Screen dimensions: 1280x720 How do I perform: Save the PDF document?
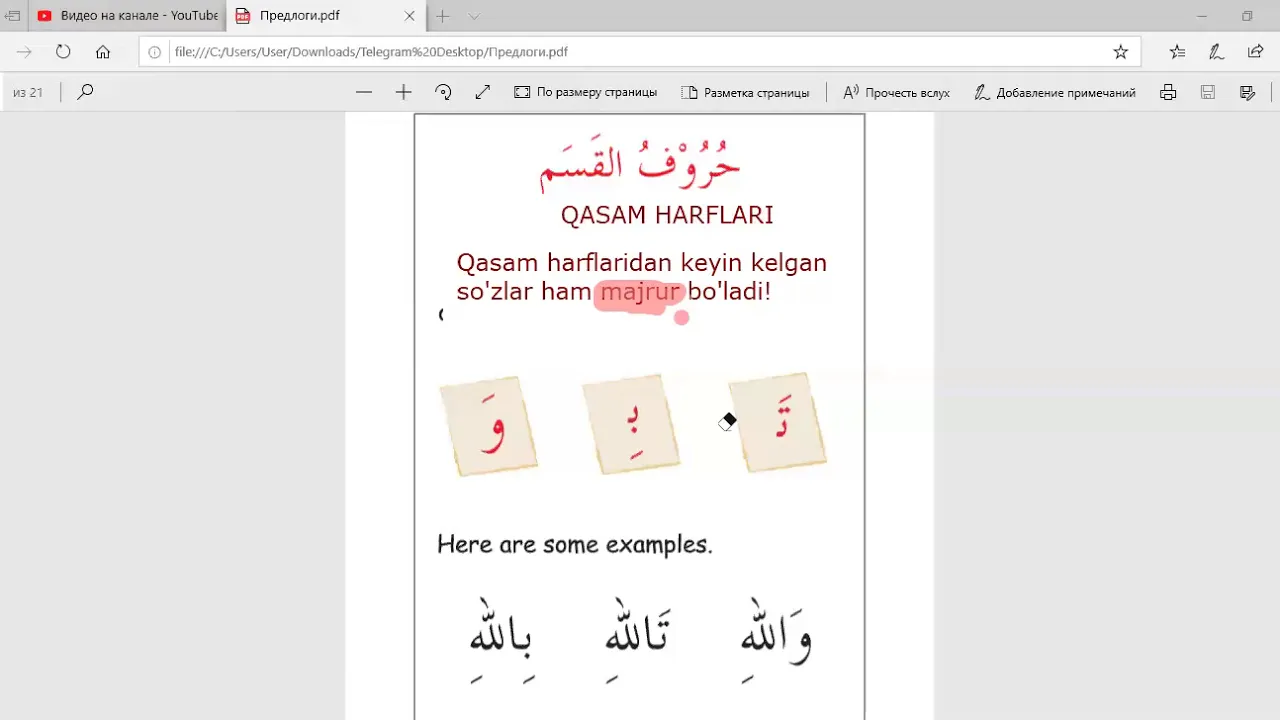point(1208,92)
